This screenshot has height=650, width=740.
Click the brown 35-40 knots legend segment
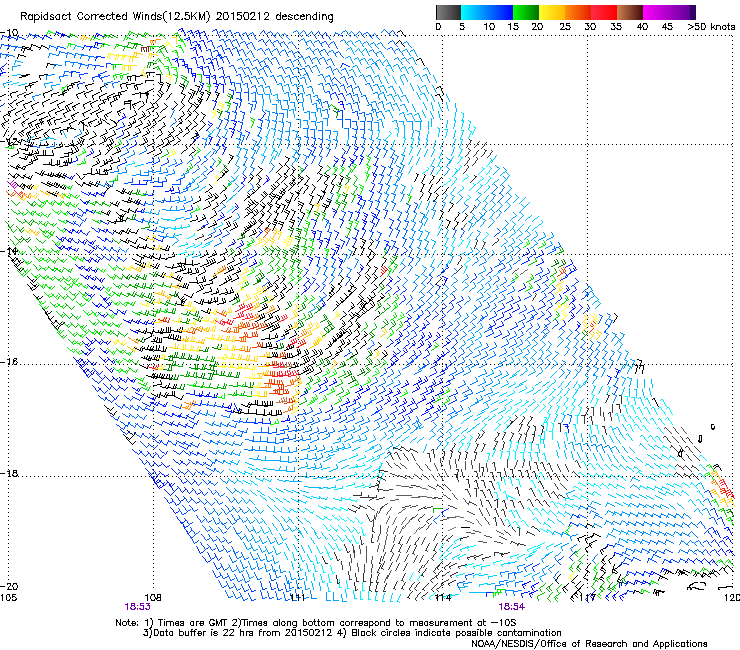630,12
